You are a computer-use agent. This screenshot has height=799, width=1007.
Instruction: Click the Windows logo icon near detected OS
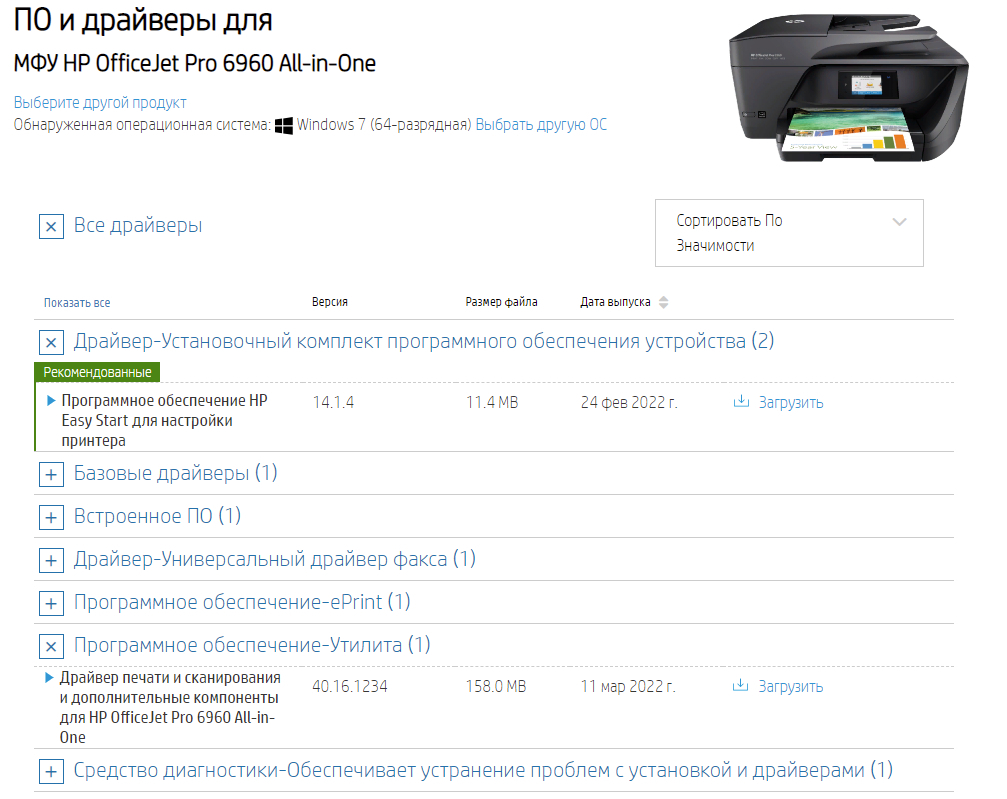point(284,126)
